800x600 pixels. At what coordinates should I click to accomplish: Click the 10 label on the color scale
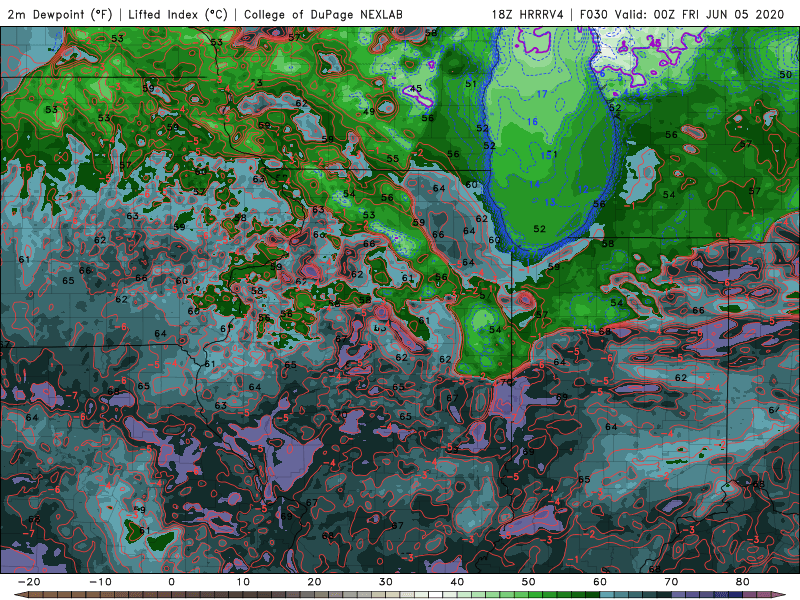coord(243,582)
